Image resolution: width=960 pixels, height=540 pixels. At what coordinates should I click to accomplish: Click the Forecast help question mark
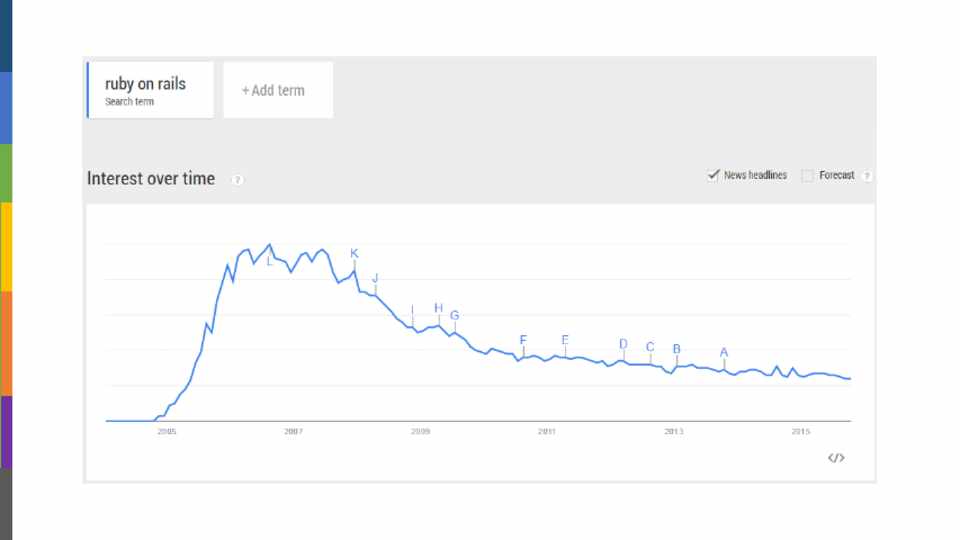coord(866,176)
